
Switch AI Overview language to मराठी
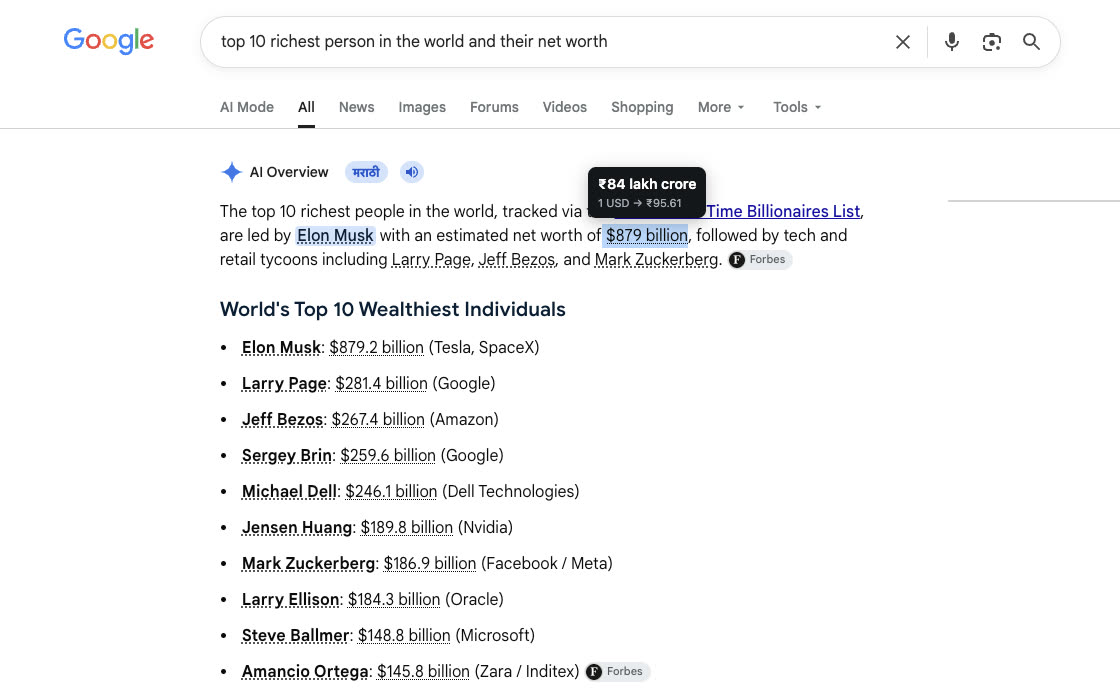click(366, 172)
